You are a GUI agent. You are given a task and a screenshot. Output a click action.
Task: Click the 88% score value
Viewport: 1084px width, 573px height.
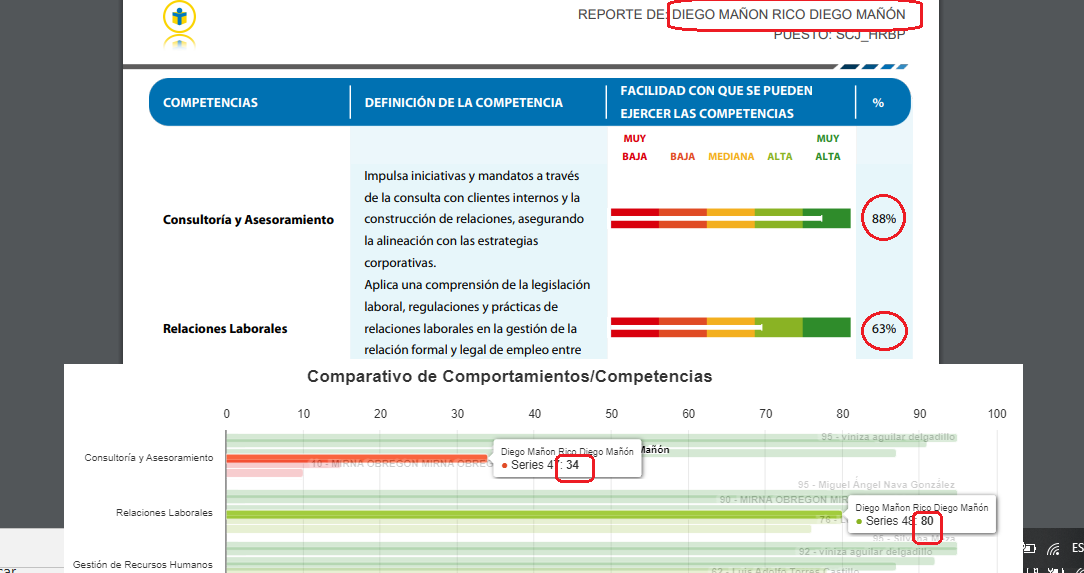[883, 218]
